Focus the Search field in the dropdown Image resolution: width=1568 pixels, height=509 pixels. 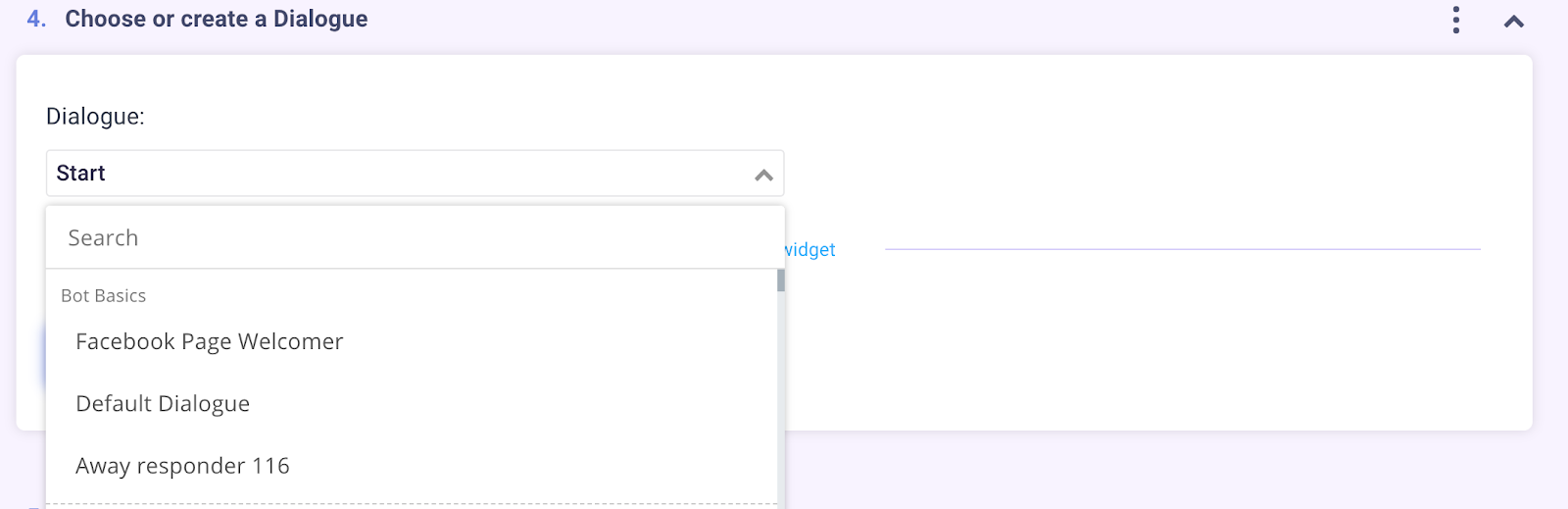tap(415, 237)
